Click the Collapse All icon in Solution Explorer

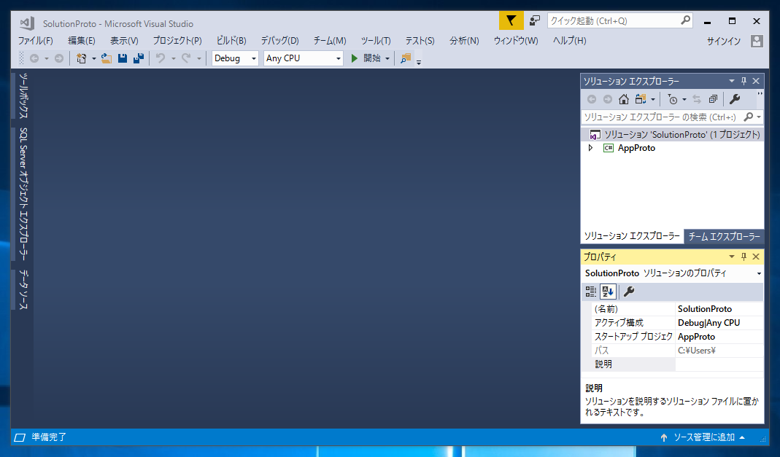coord(713,99)
